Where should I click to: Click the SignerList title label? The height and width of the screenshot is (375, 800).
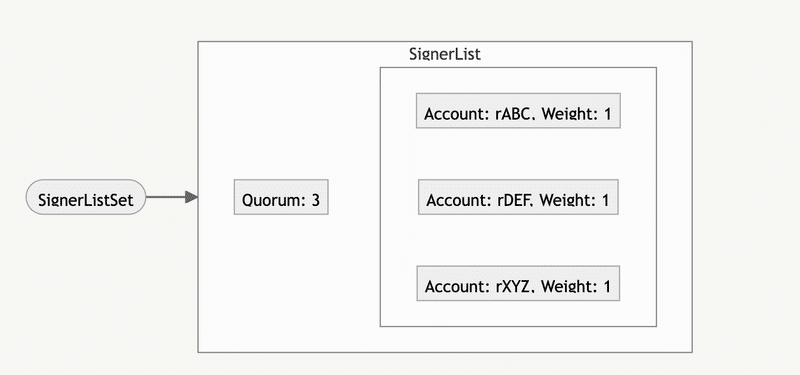(445, 54)
